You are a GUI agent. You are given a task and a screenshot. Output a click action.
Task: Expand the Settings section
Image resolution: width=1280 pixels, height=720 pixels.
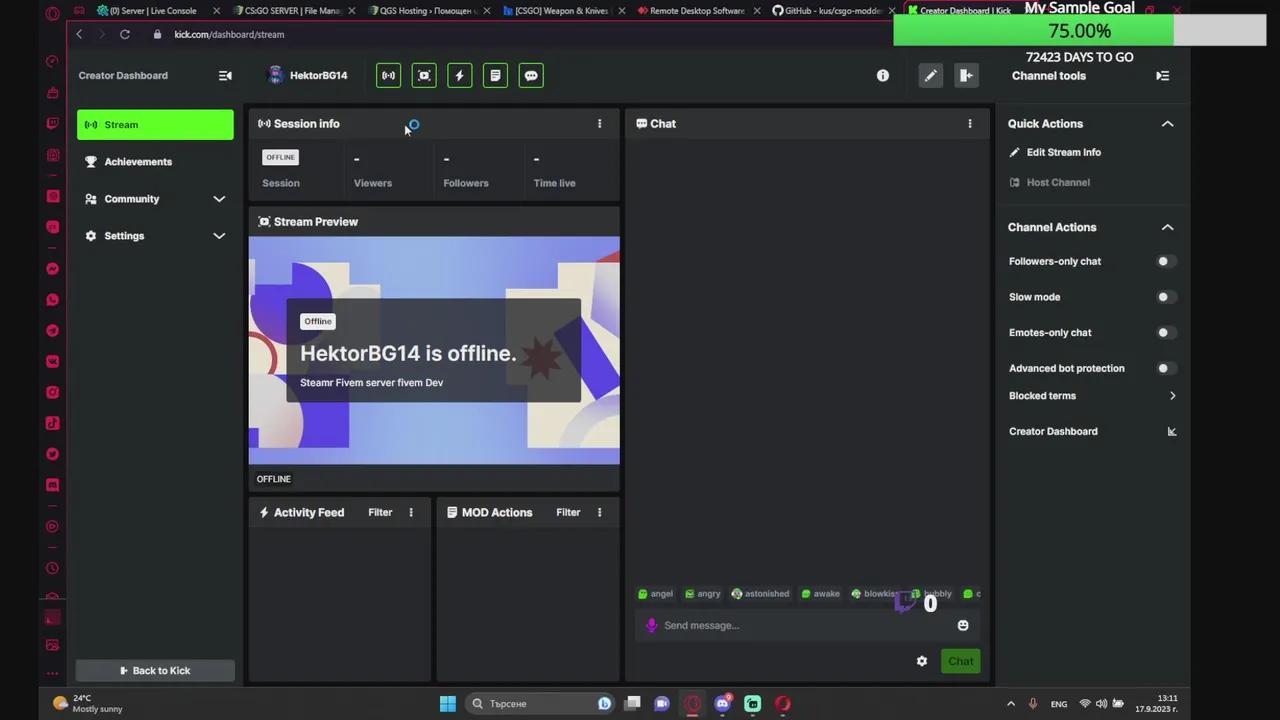coord(219,235)
